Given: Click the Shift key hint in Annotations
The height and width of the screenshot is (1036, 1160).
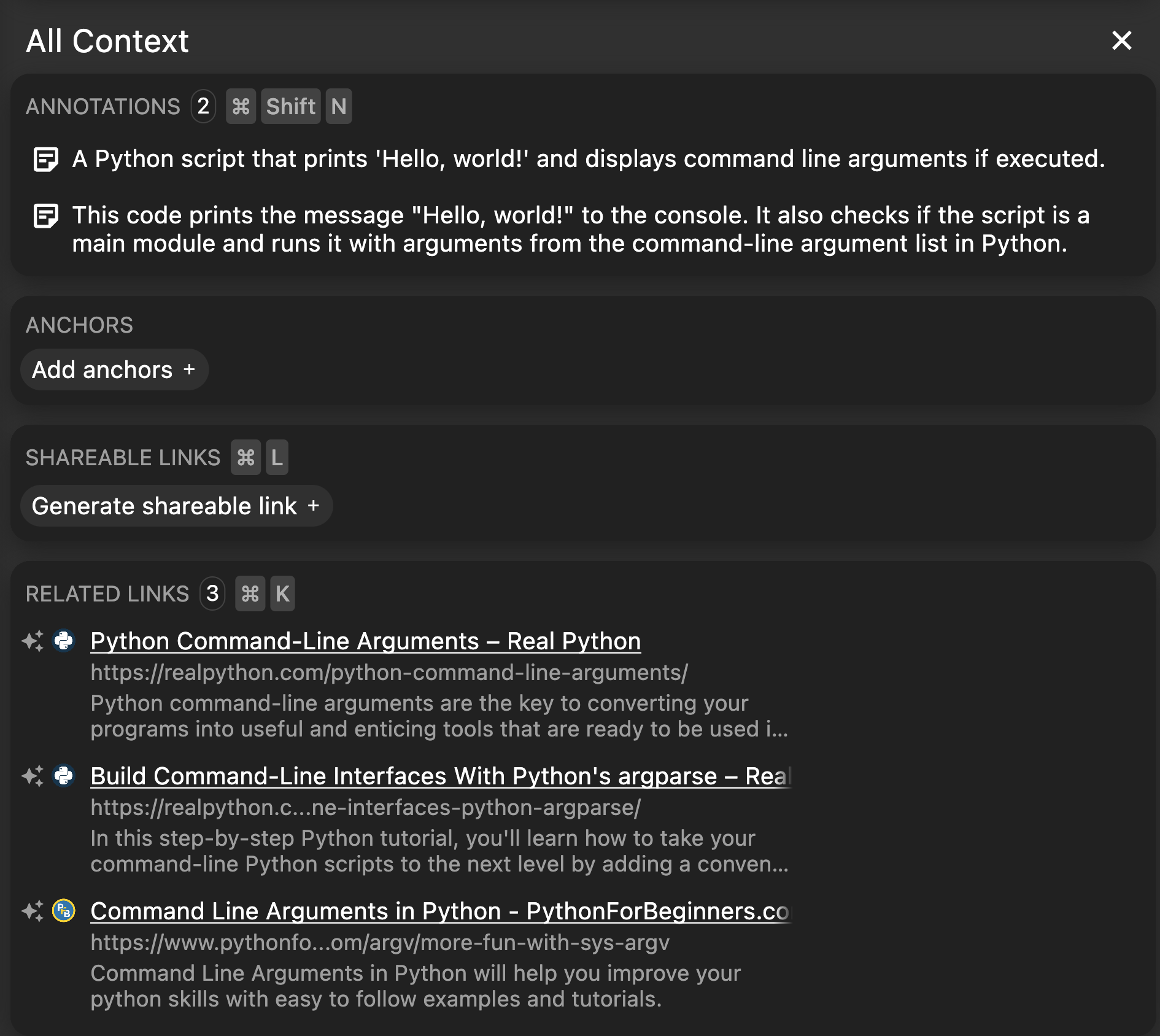Looking at the screenshot, I should [x=291, y=106].
